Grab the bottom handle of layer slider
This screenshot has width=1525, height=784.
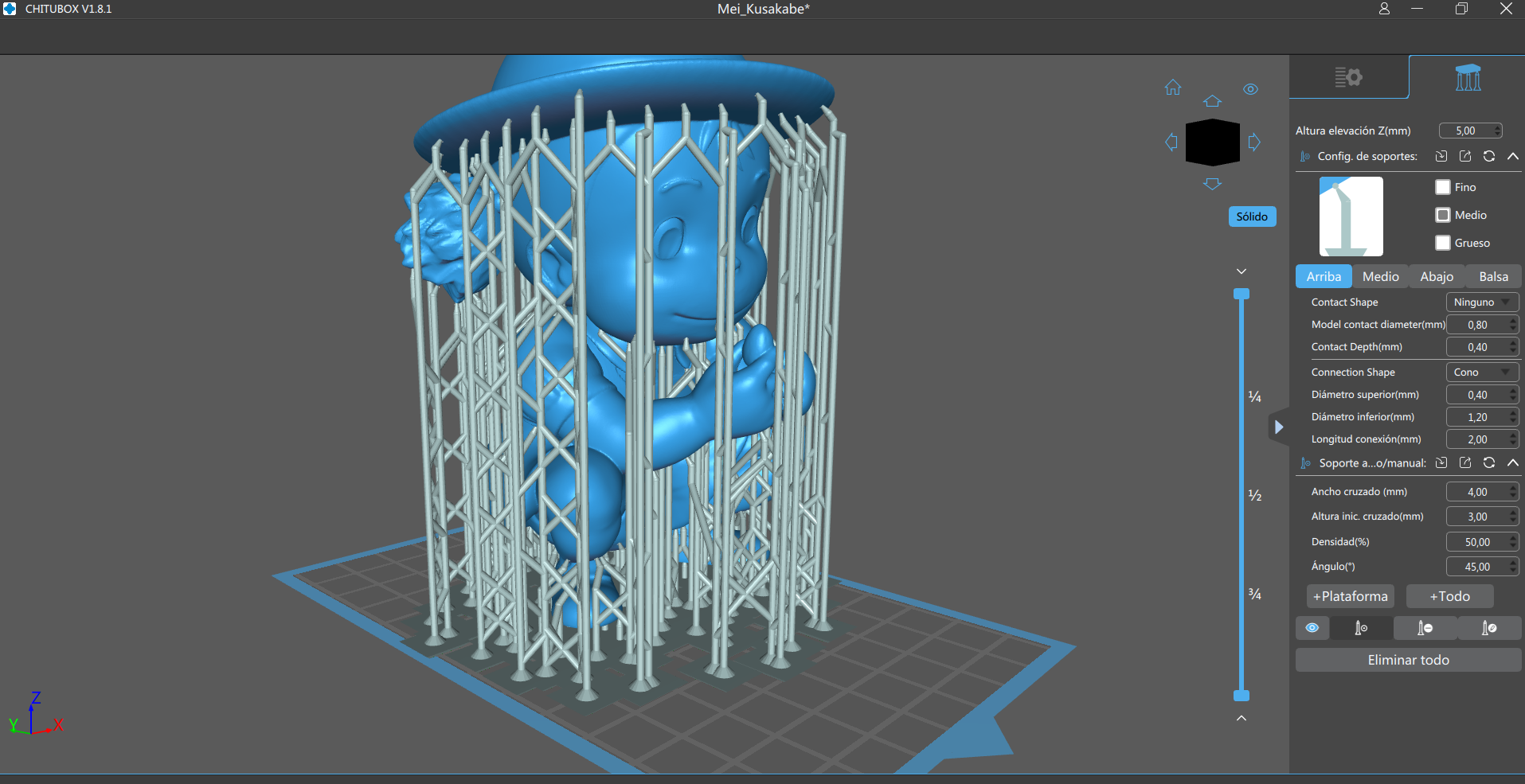pos(1241,696)
